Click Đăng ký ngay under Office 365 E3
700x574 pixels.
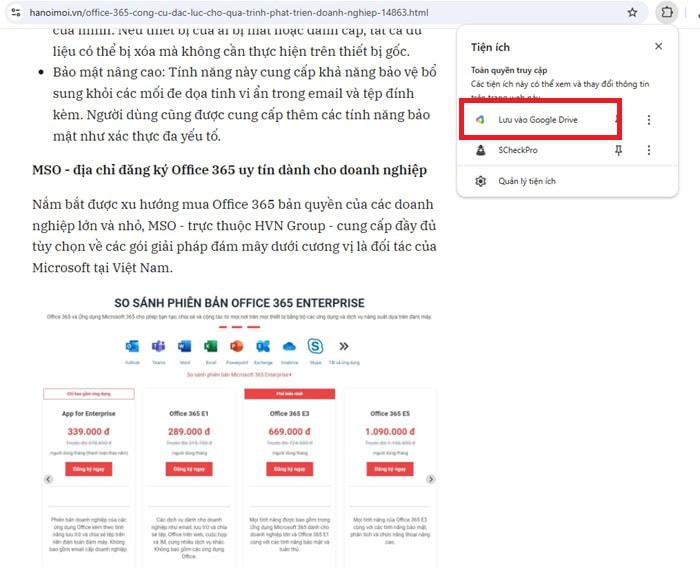coord(290,469)
